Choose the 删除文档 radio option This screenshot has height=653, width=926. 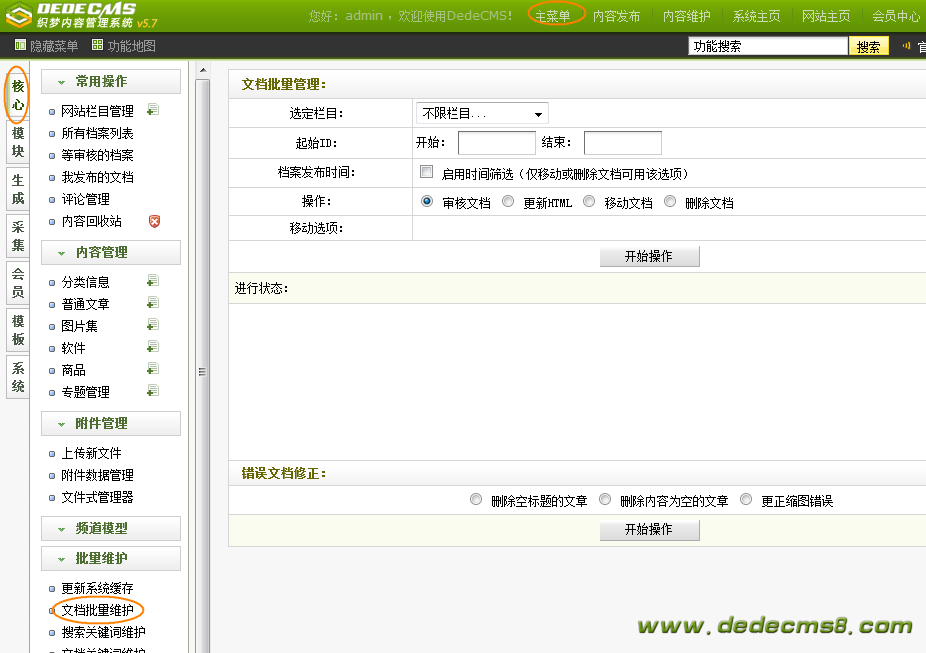(x=670, y=201)
